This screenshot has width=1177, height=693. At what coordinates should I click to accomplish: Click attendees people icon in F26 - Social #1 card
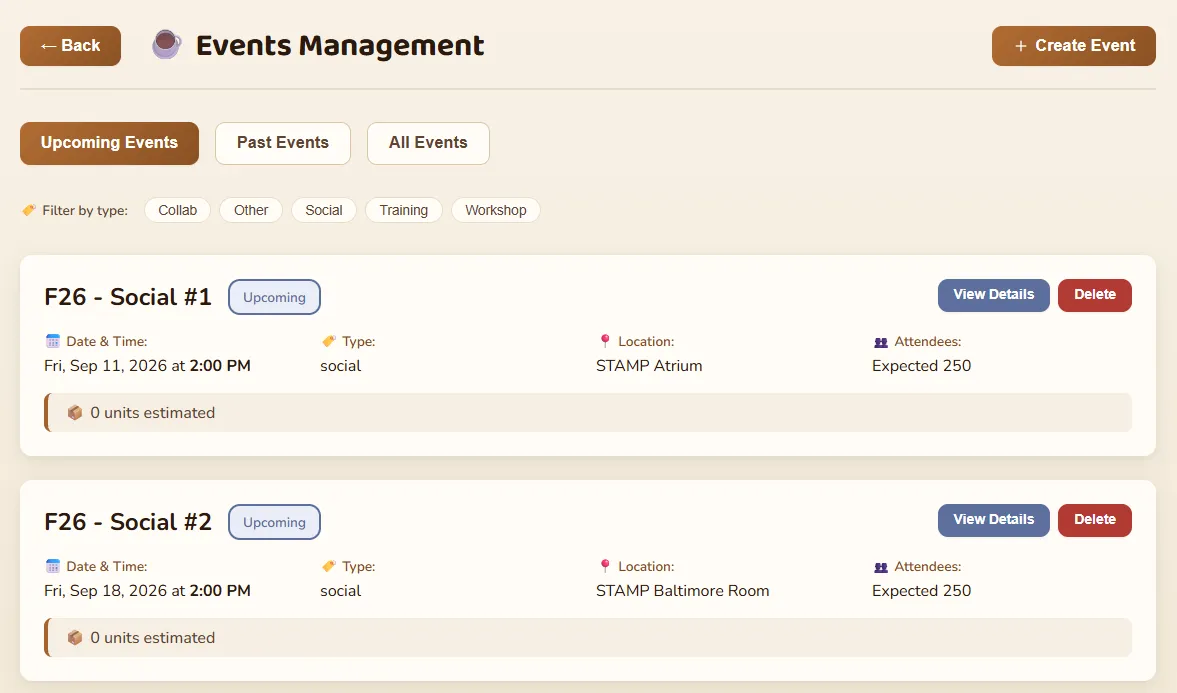pyautogui.click(x=880, y=342)
